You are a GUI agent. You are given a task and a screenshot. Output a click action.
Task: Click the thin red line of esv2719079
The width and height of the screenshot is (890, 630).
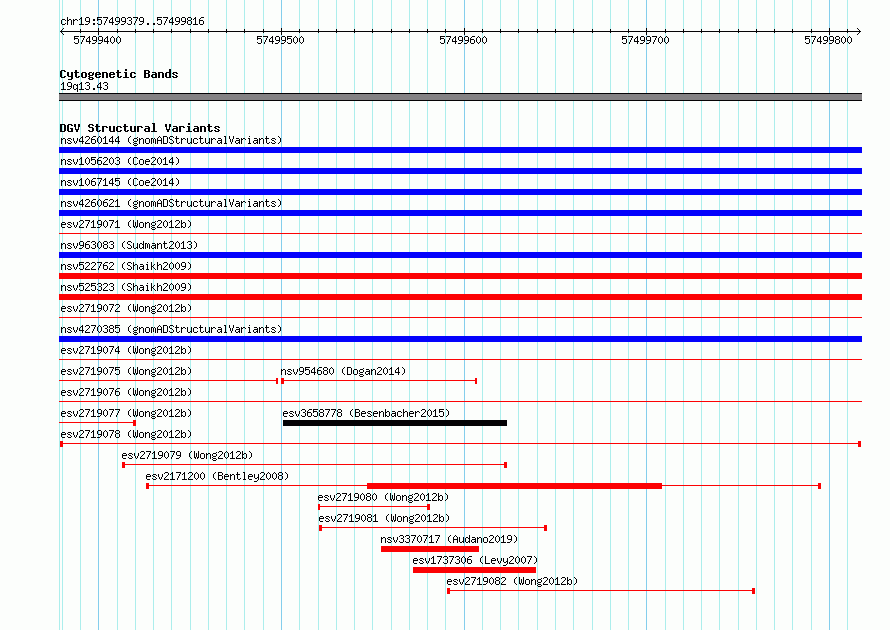click(x=314, y=465)
